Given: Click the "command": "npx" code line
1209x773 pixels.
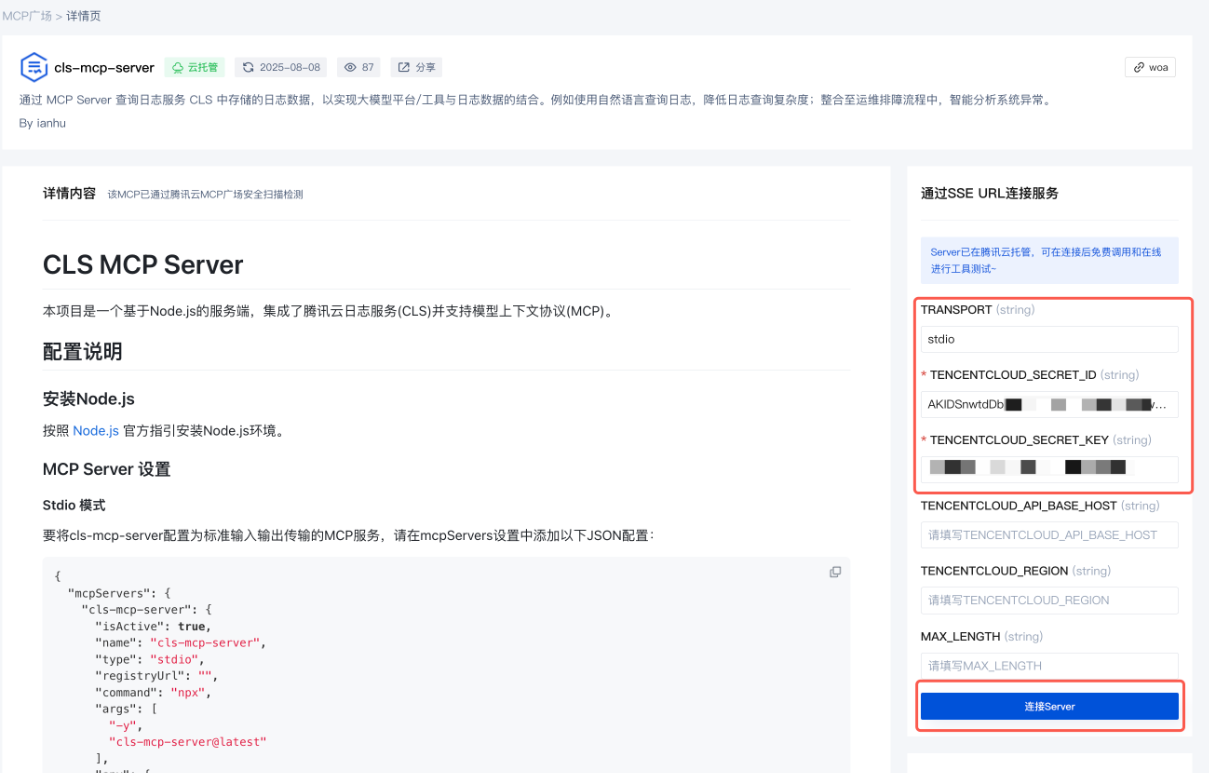Looking at the screenshot, I should point(154,692).
